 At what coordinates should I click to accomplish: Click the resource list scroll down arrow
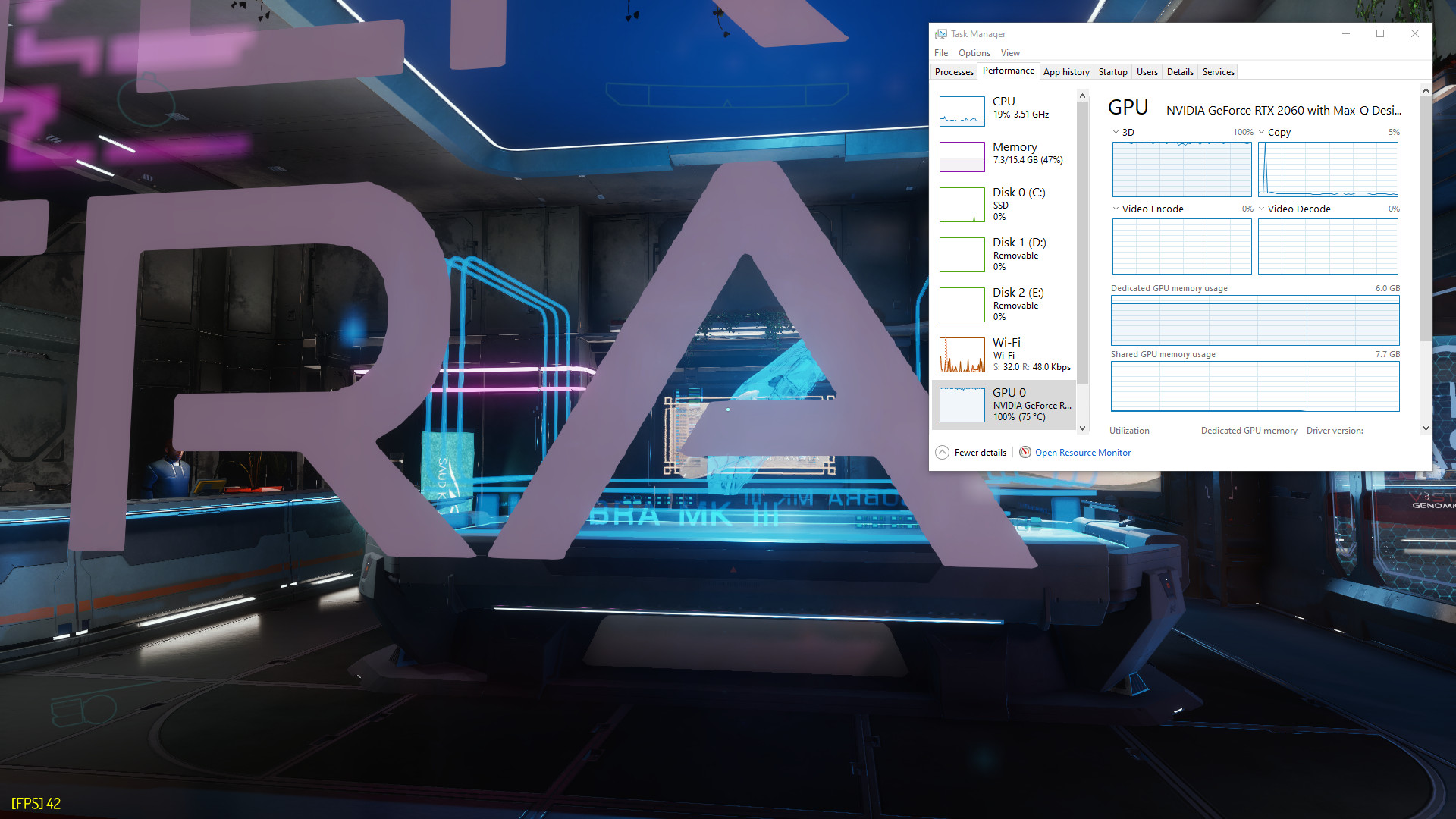pyautogui.click(x=1082, y=428)
